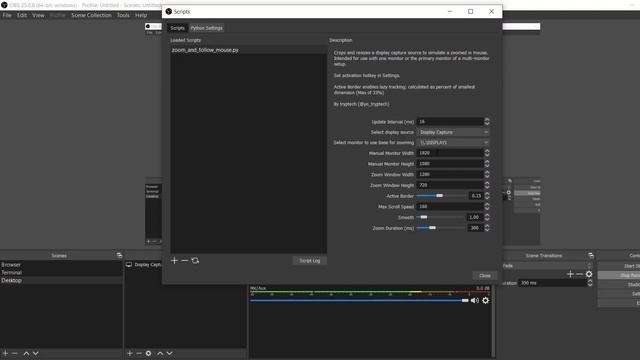This screenshot has width=640, height=360.
Task: Click the OBS logo in the main window title bar
Action: click(x=4, y=5)
